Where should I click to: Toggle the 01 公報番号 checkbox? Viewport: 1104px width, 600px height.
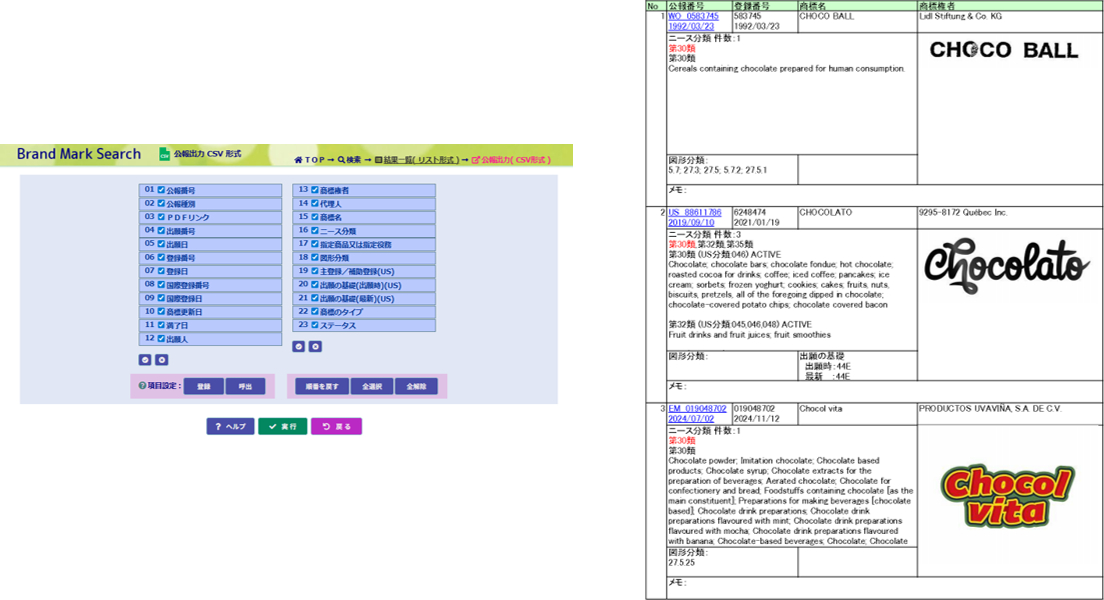point(161,190)
